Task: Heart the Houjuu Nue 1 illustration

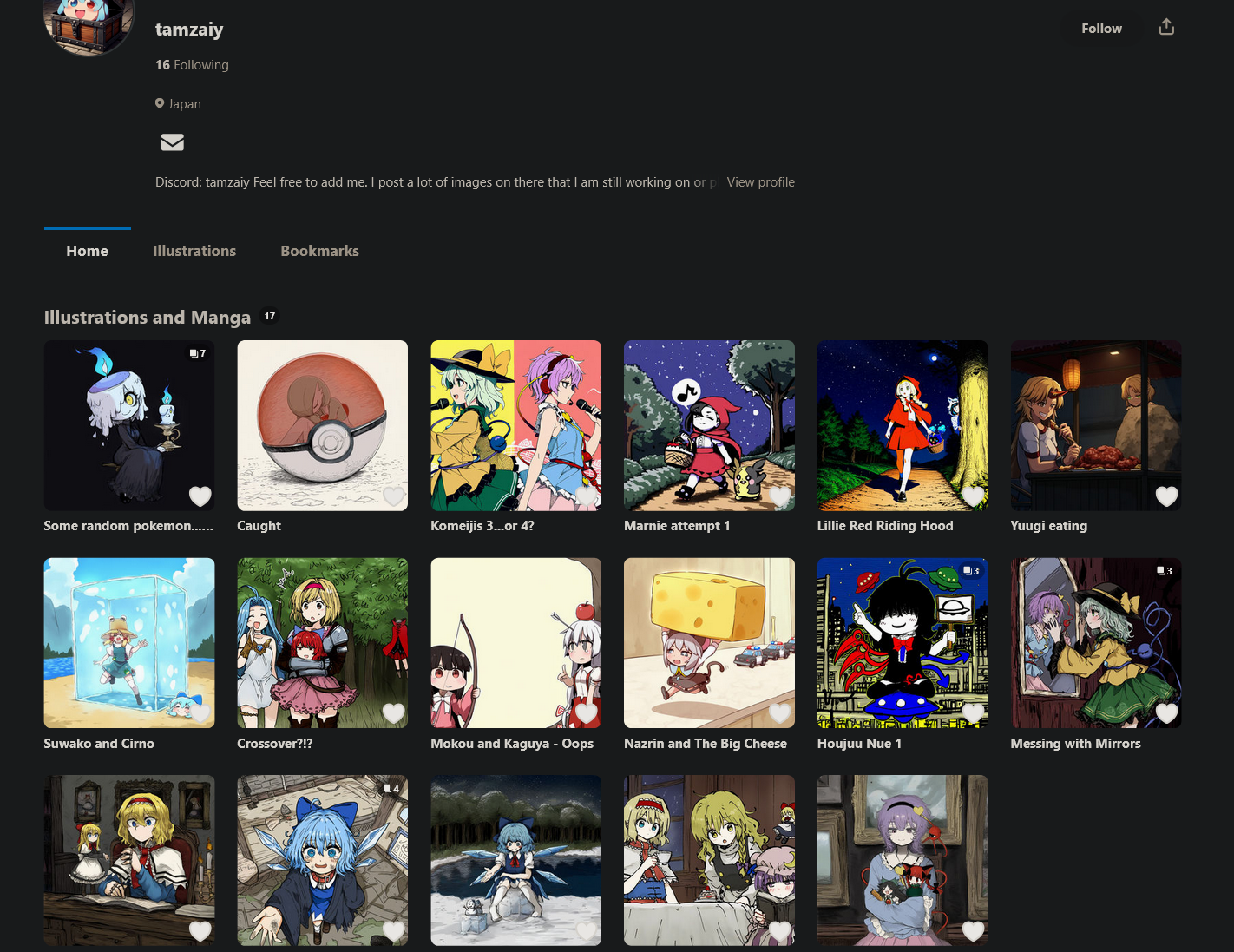Action: (x=974, y=713)
